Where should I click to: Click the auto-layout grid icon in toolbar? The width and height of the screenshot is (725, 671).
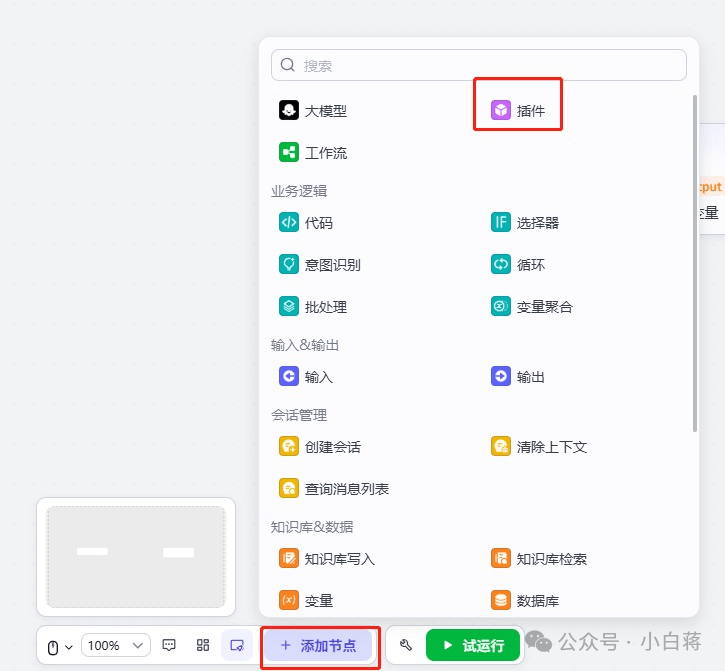(203, 645)
